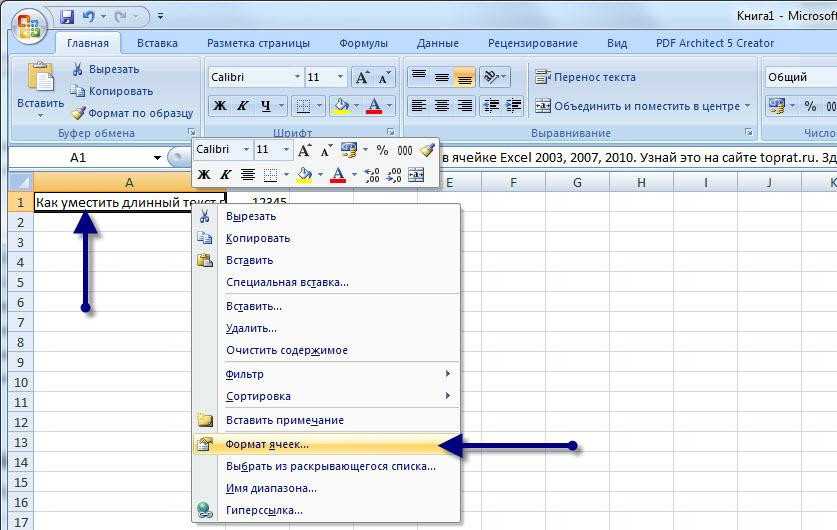This screenshot has width=837, height=530.
Task: Expand the Фильтр submenu
Action: point(326,374)
